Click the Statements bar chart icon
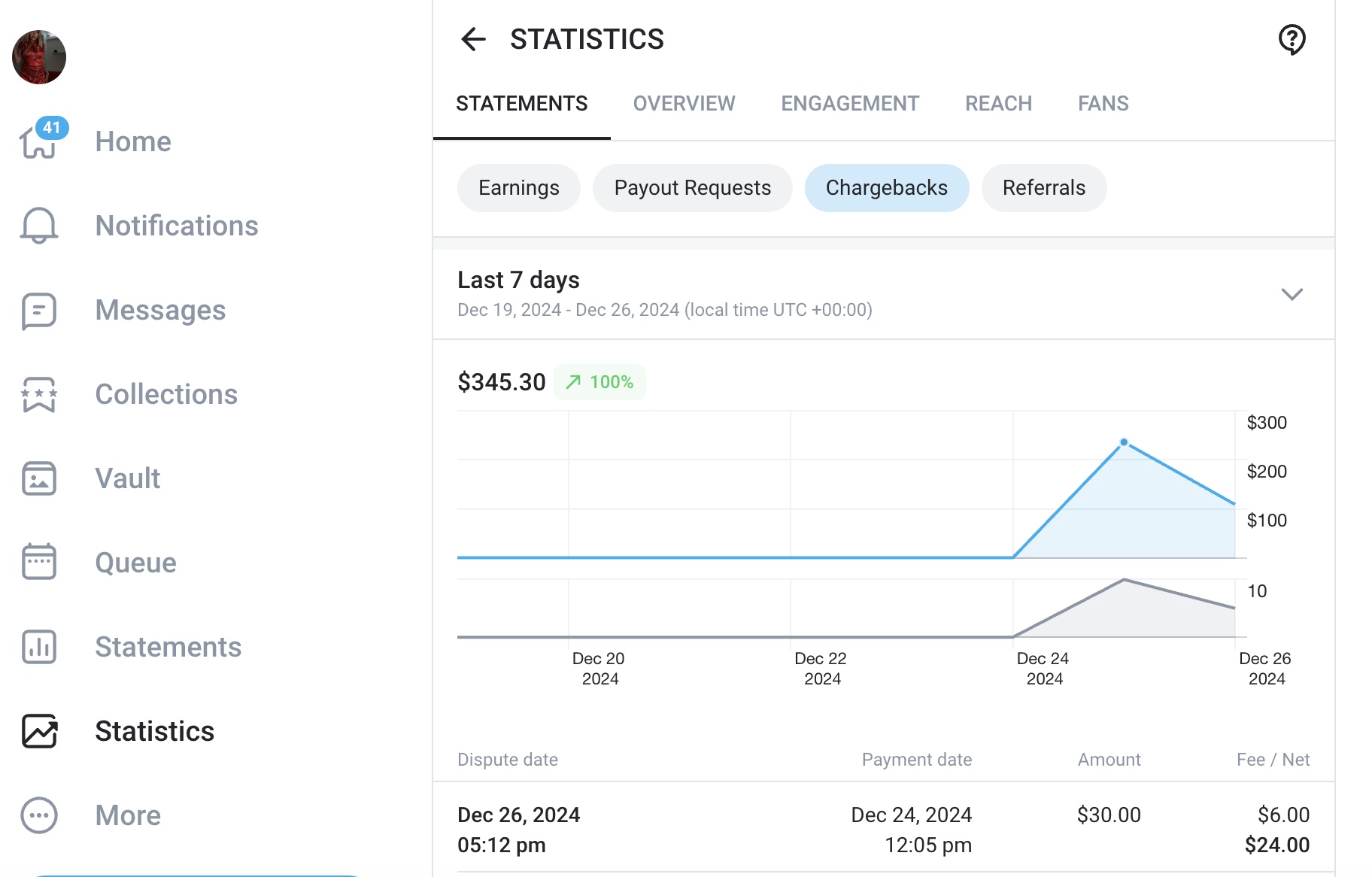The width and height of the screenshot is (1372, 877). point(39,647)
